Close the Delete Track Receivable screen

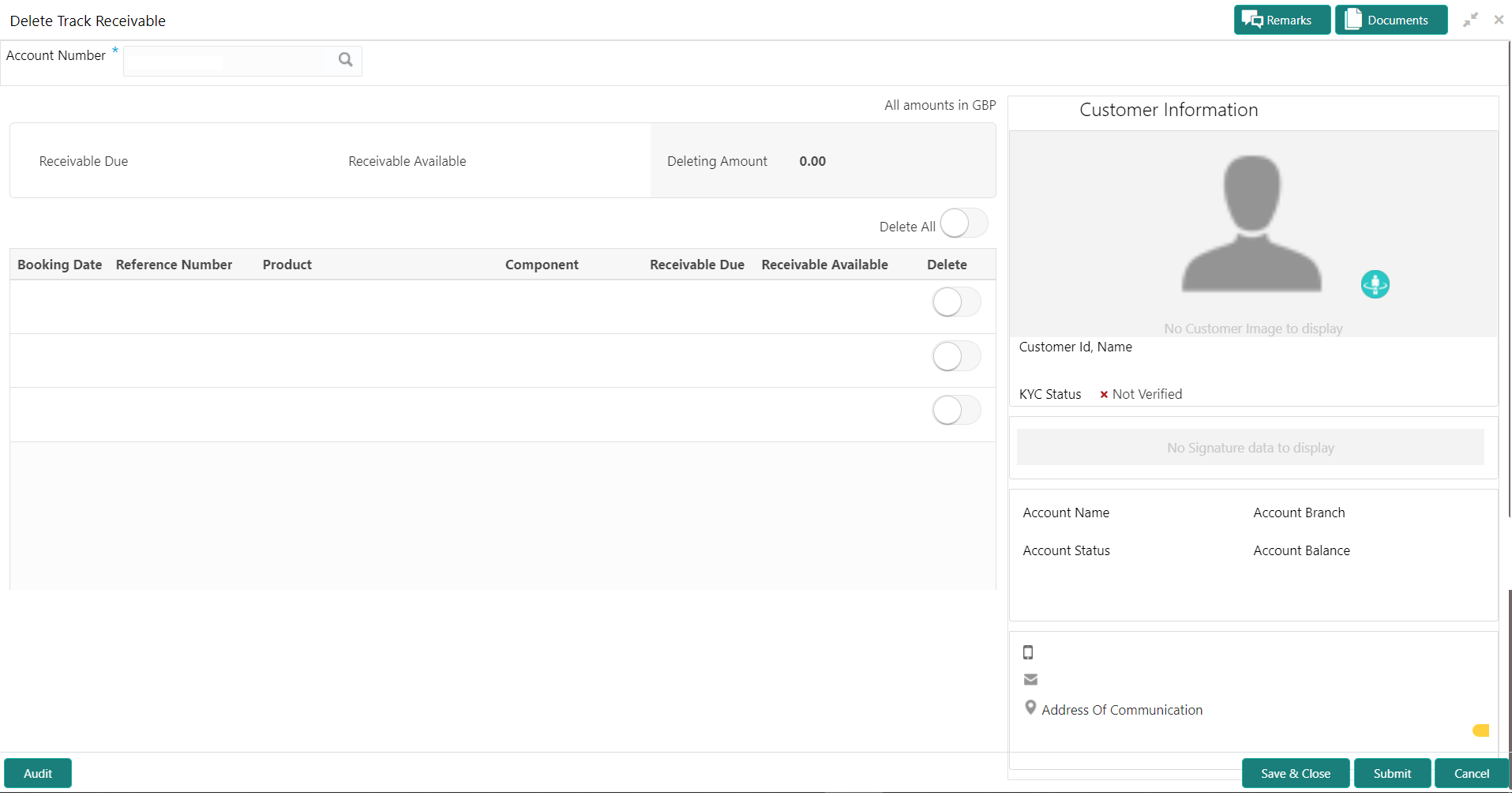tap(1499, 20)
